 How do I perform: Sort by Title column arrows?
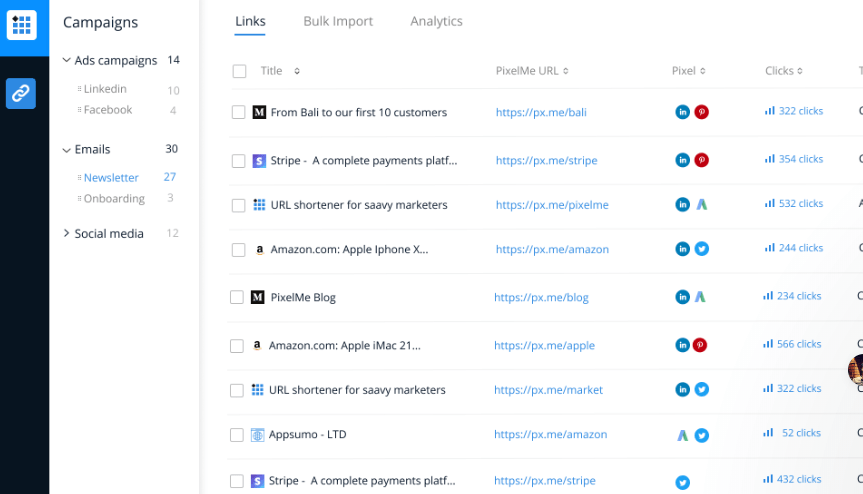[297, 71]
